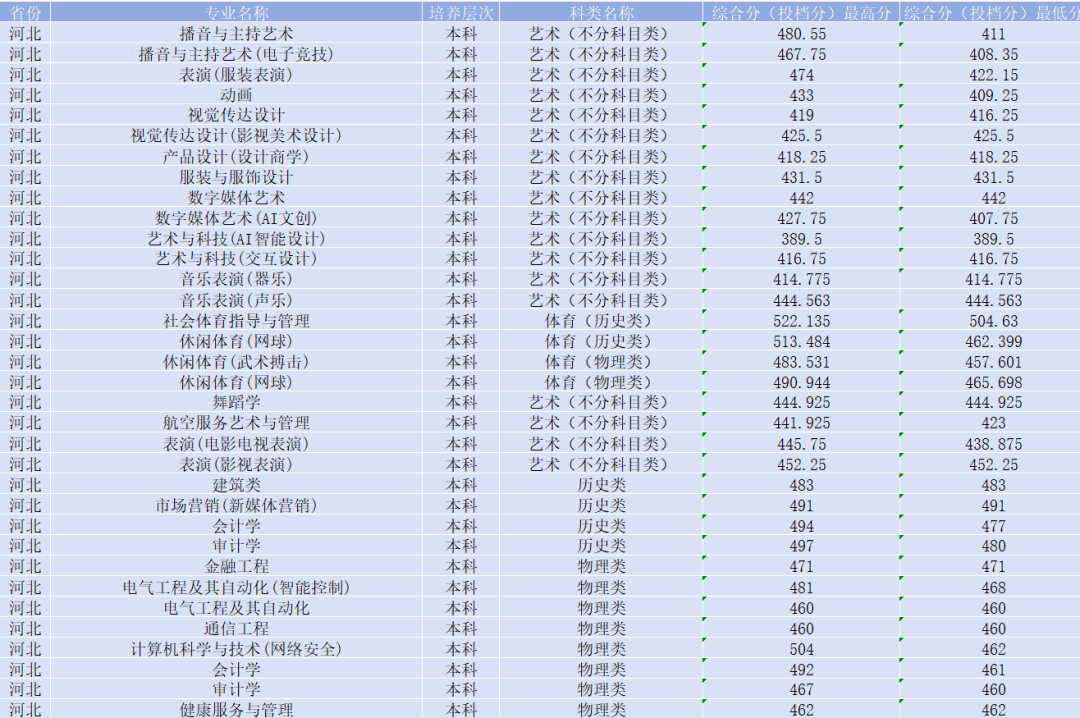Click the 通信工程 major cell

(x=236, y=628)
